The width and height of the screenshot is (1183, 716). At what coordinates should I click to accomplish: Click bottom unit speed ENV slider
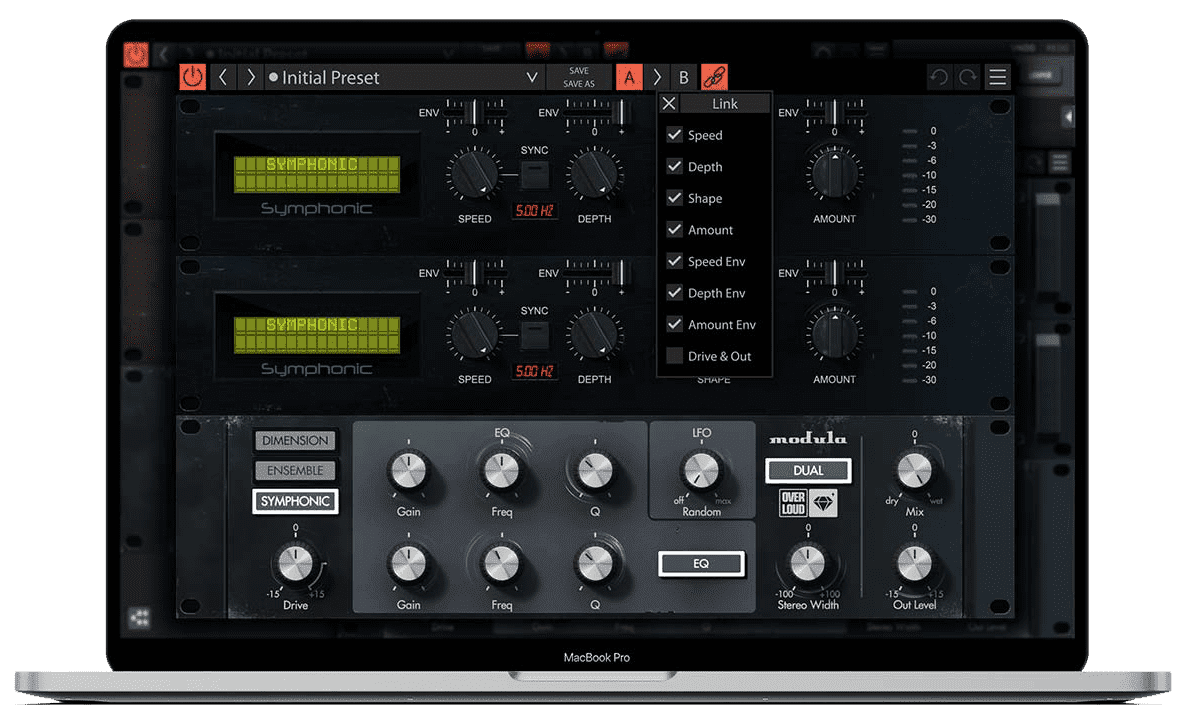[475, 274]
